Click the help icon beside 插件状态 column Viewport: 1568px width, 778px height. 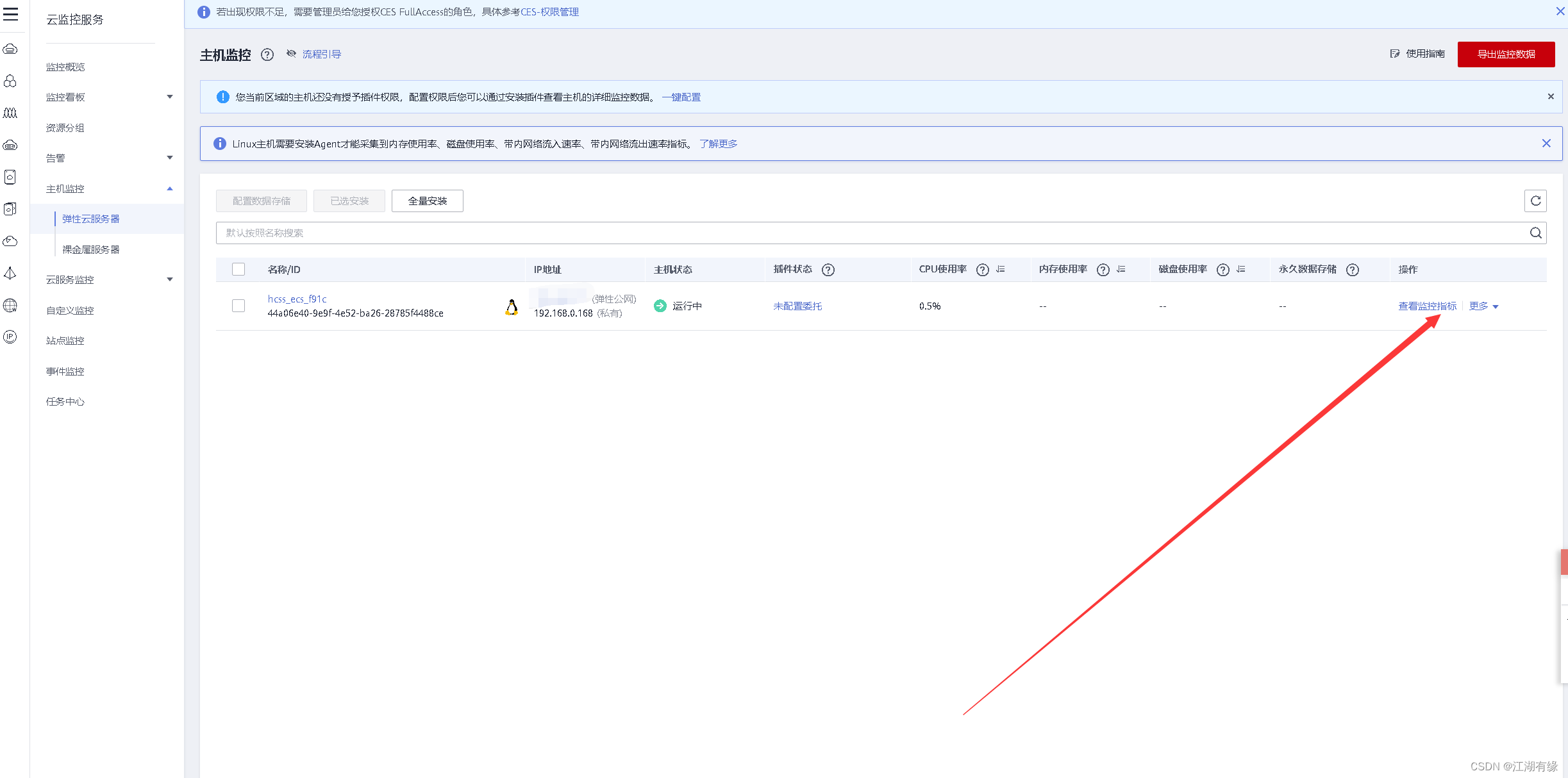click(828, 270)
